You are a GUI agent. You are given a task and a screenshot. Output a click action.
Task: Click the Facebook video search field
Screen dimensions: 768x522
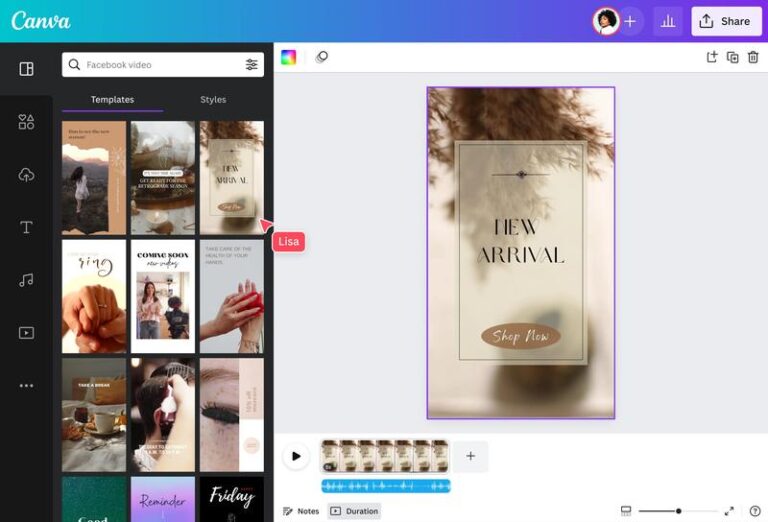click(x=163, y=65)
